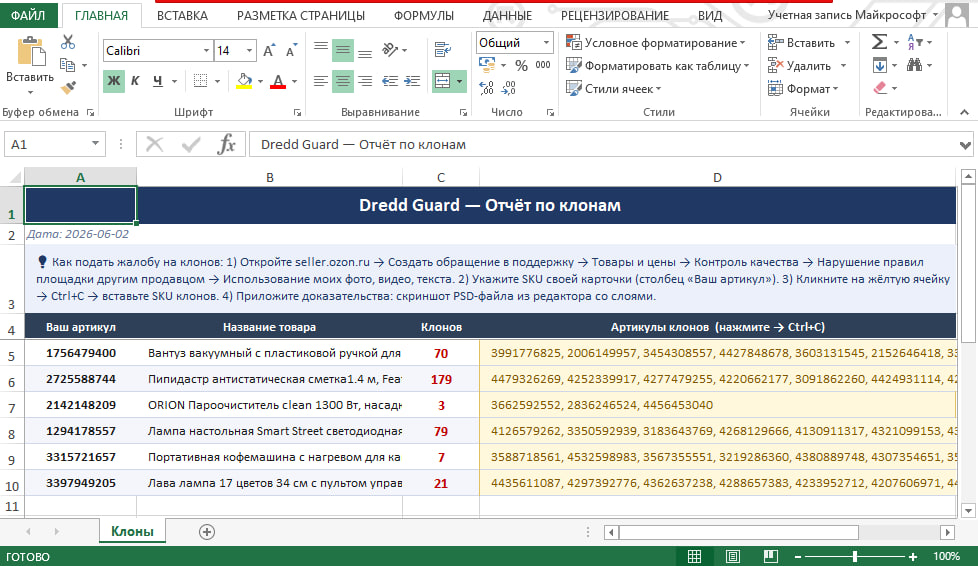Switch to the РАЗМЕТКА СТРАНИЦЫ tab
The width and height of the screenshot is (978, 566).
(301, 16)
